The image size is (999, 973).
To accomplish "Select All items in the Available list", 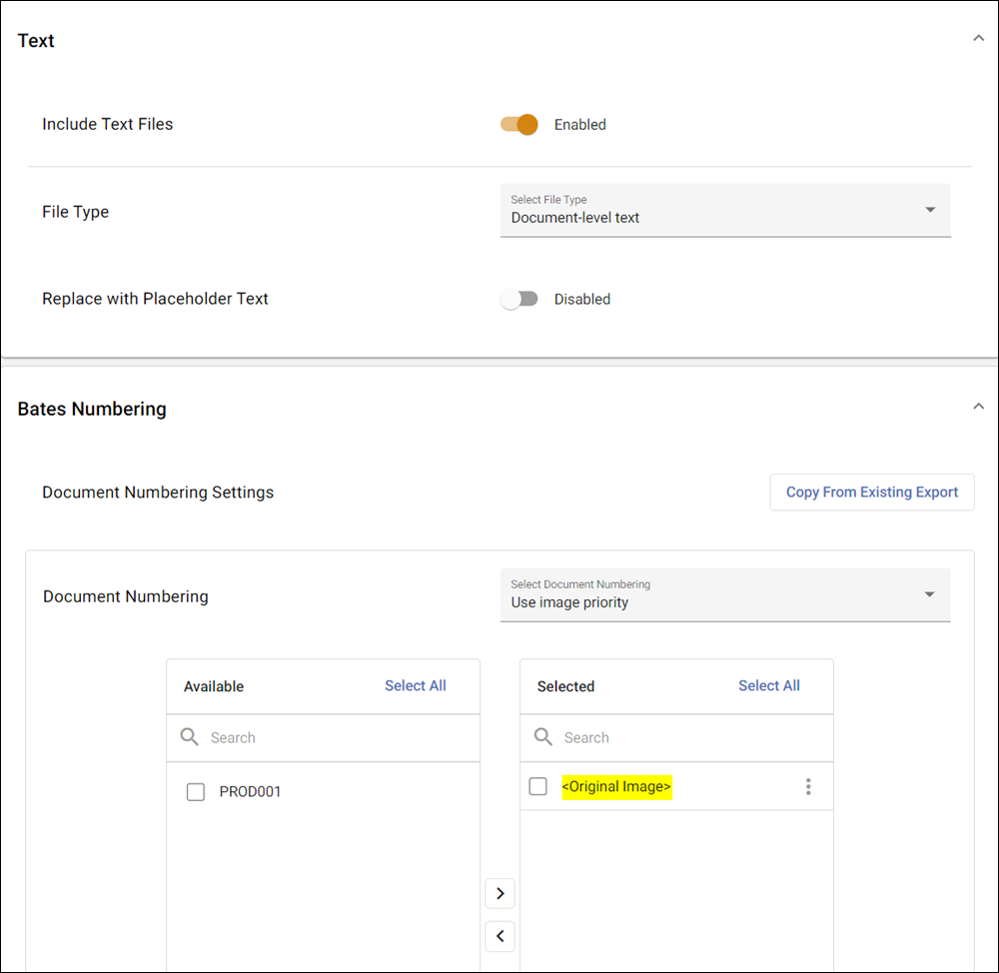I will (x=415, y=685).
